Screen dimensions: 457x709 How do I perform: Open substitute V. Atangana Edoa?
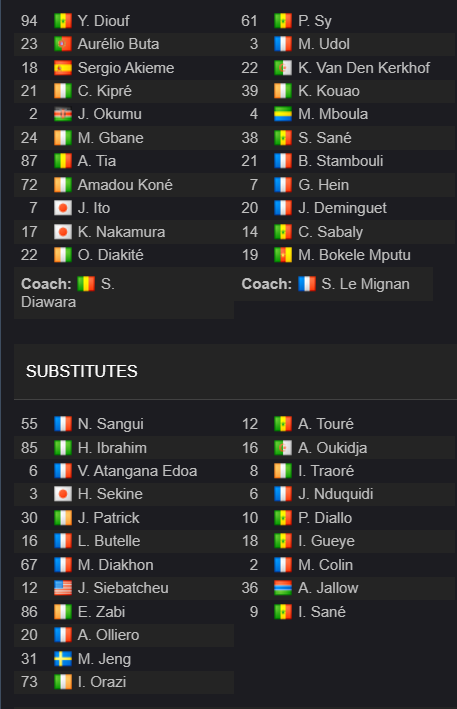click(137, 471)
